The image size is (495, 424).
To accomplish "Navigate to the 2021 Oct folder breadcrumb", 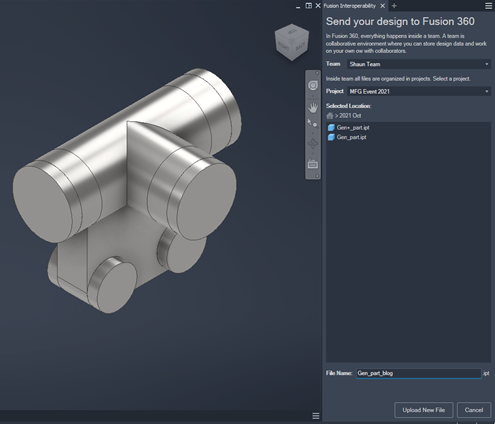I will (350, 116).
